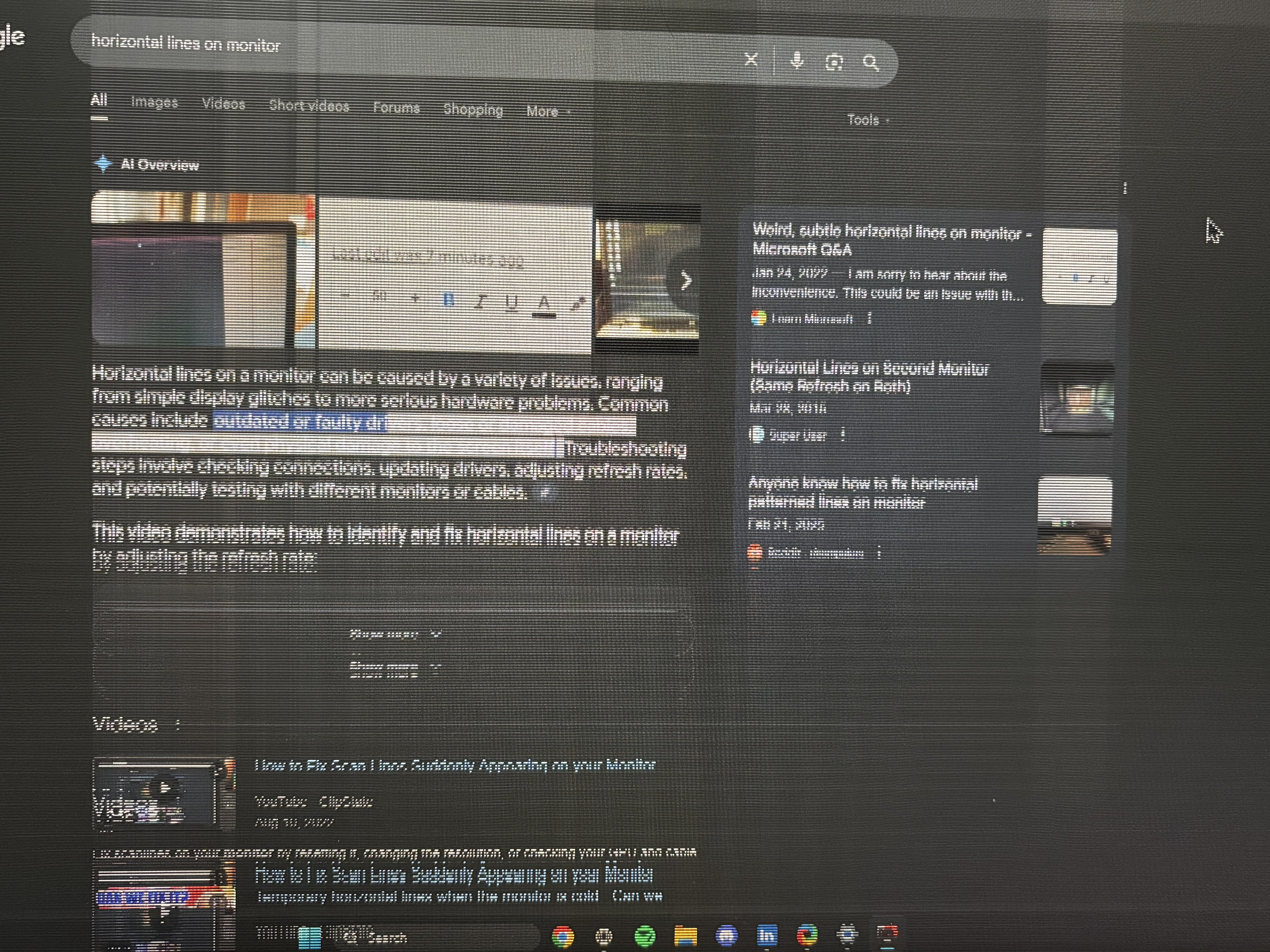This screenshot has height=952, width=1270.
Task: Open options menu beside Reddit source
Action: 879,553
